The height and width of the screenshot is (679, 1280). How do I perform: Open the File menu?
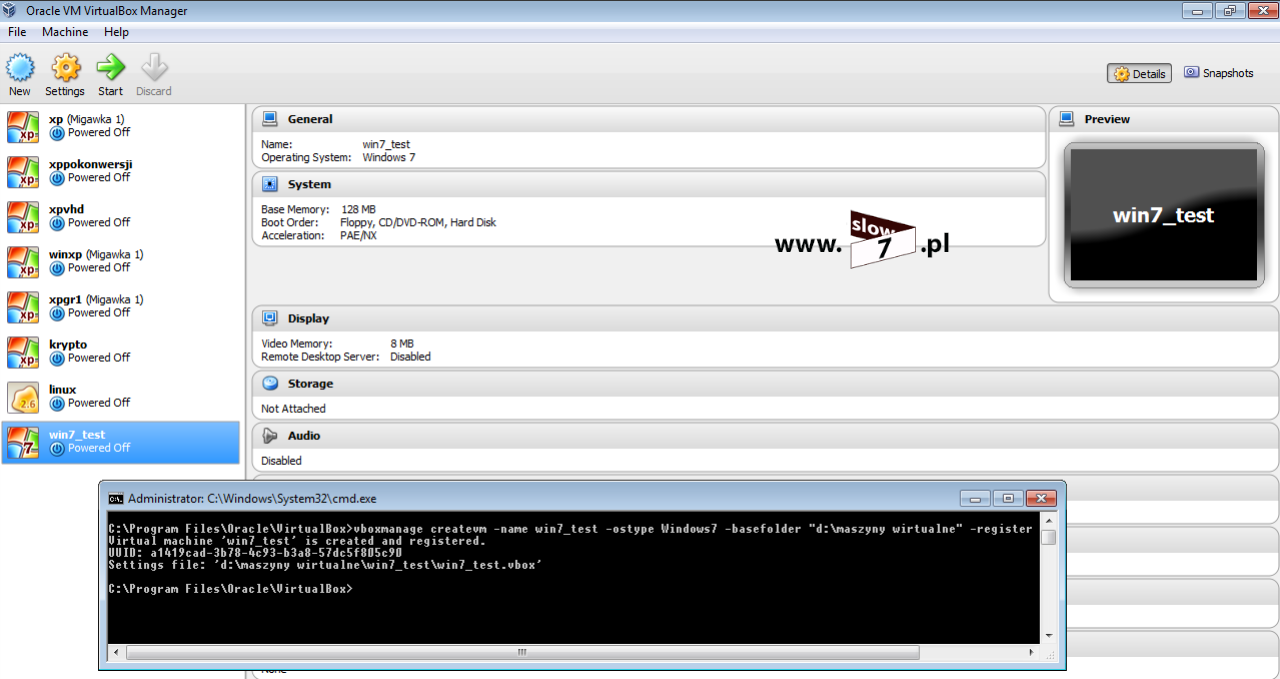click(x=17, y=32)
